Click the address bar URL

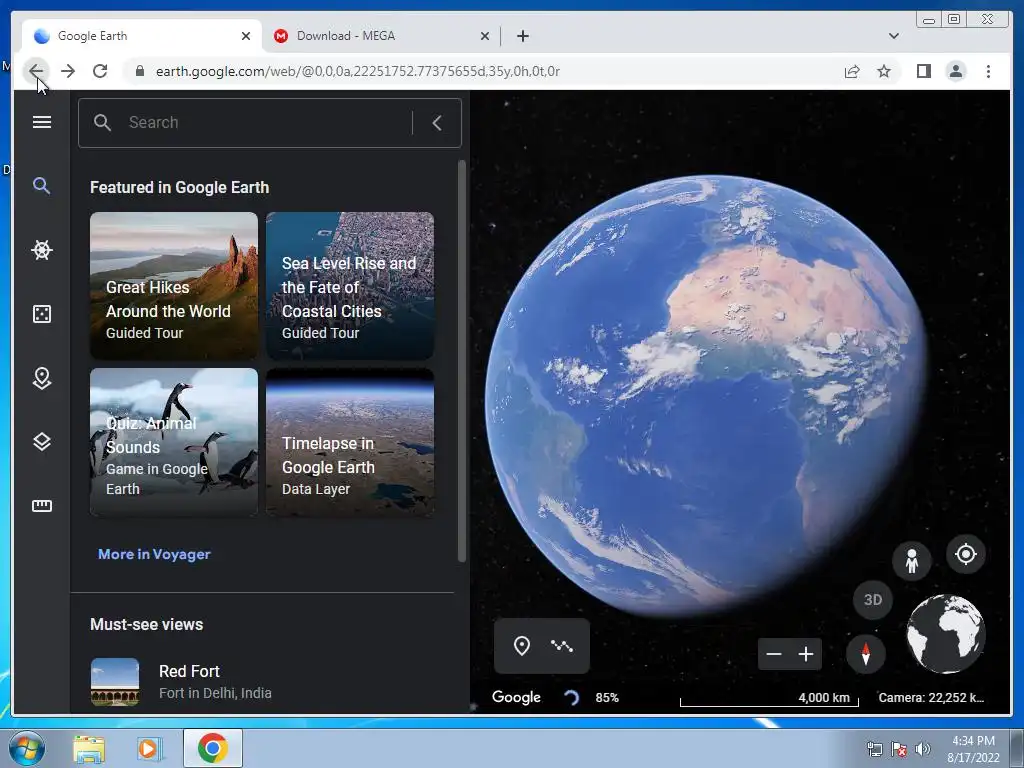click(358, 71)
